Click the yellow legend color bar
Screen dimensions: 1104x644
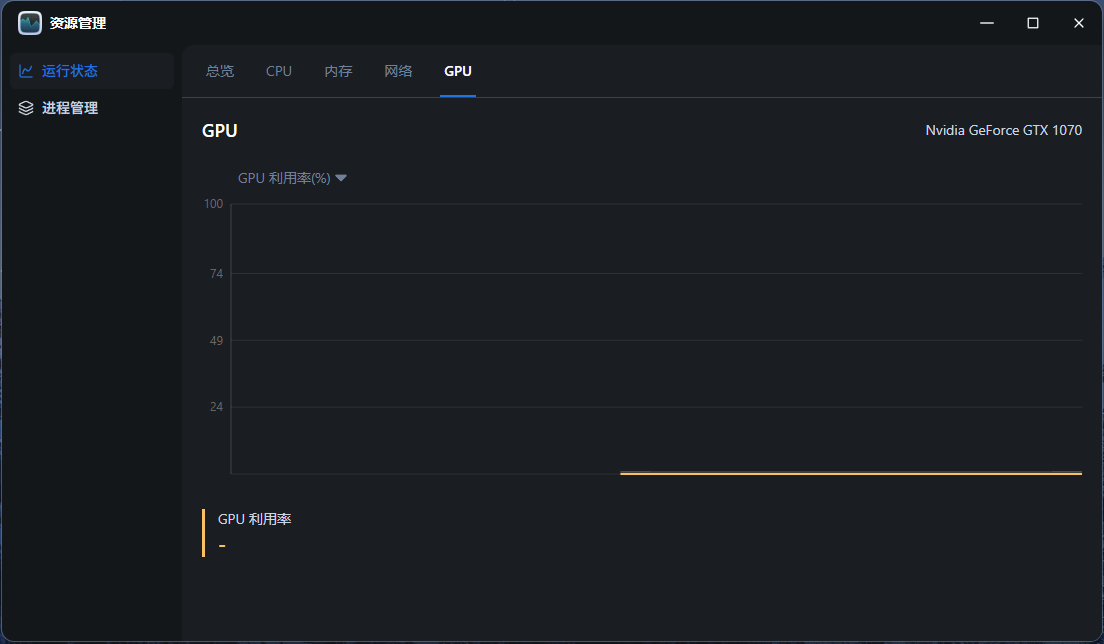pyautogui.click(x=203, y=532)
